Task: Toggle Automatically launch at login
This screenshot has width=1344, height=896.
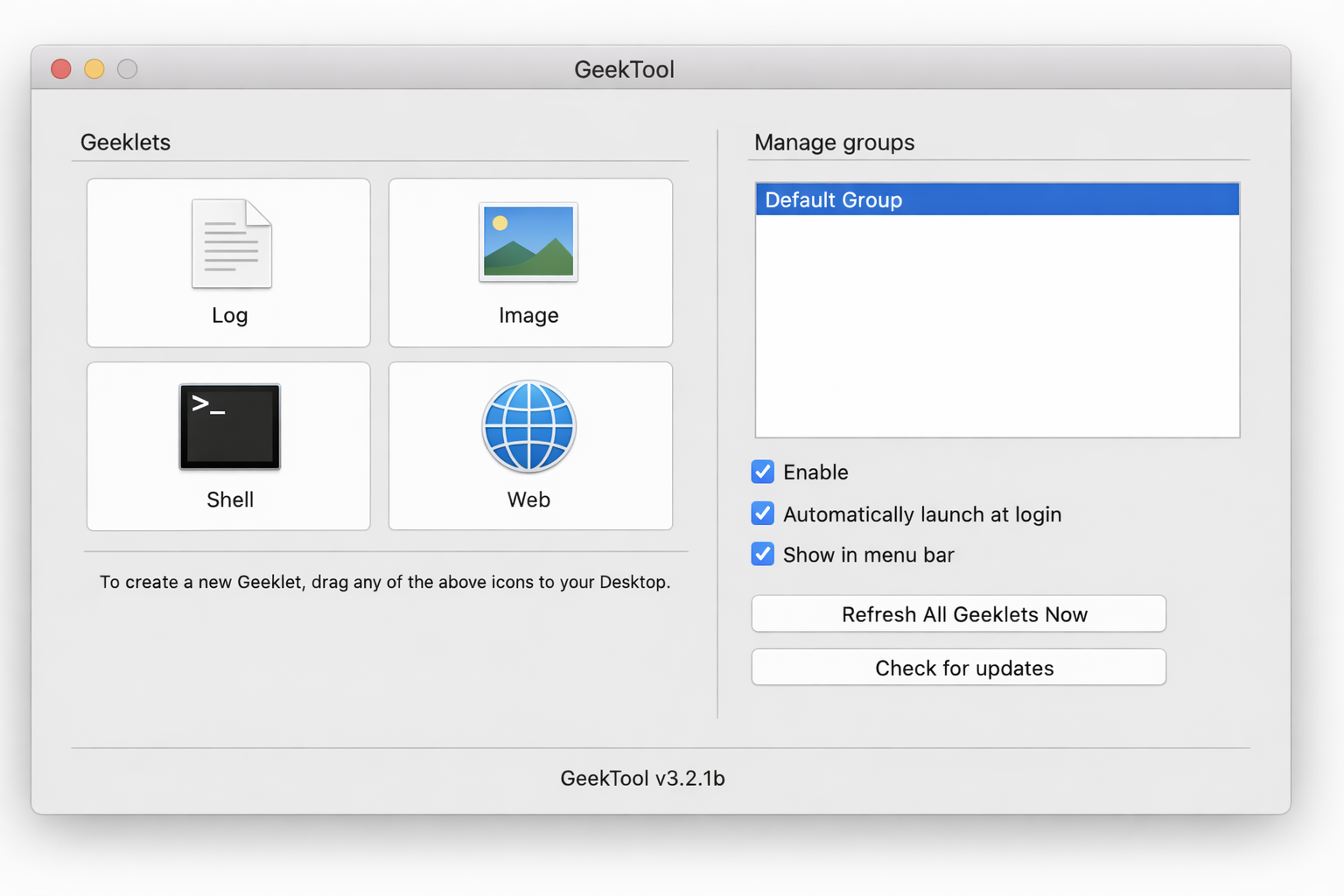Action: [763, 514]
